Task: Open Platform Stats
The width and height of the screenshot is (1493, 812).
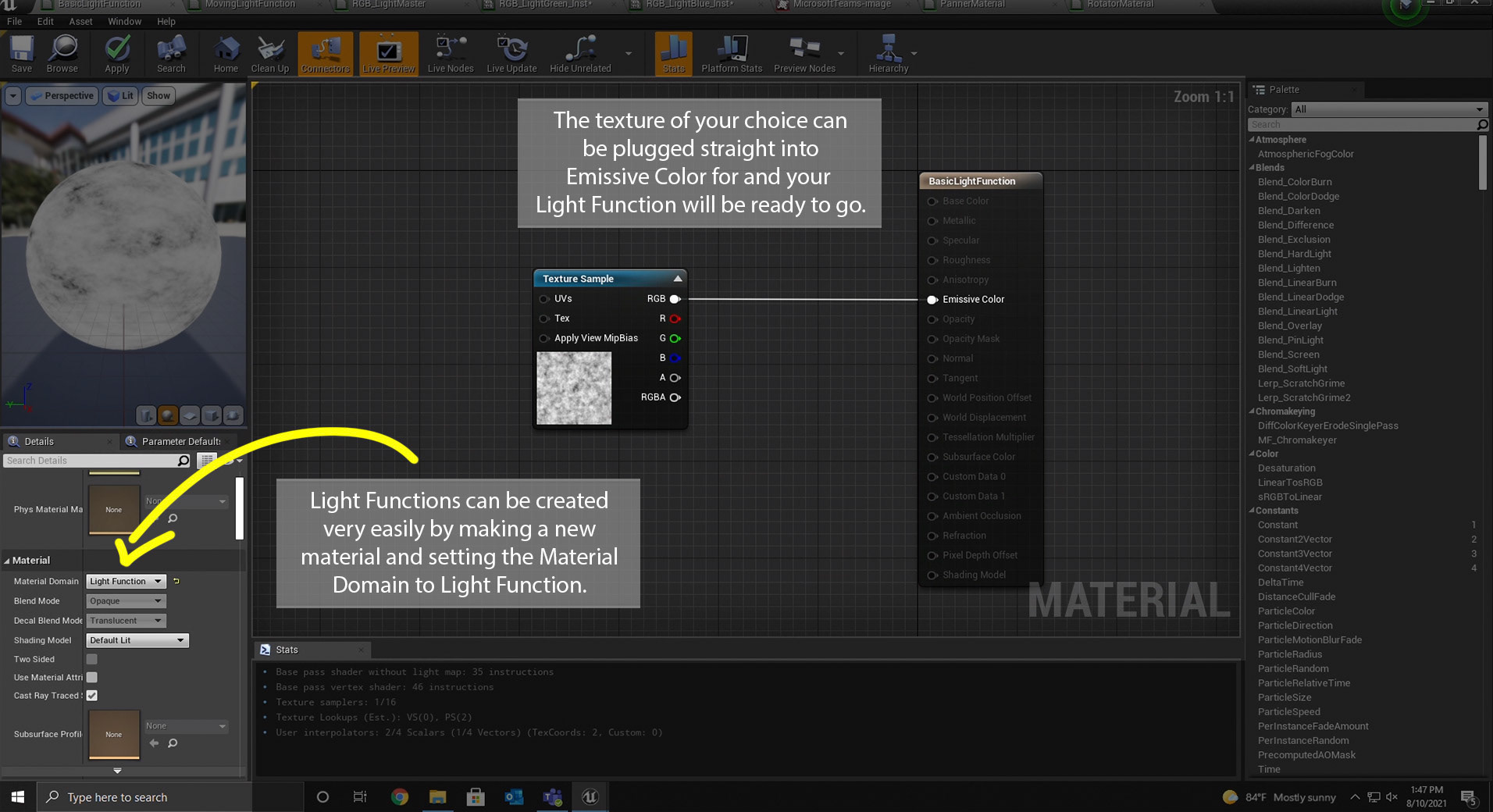Action: (732, 54)
